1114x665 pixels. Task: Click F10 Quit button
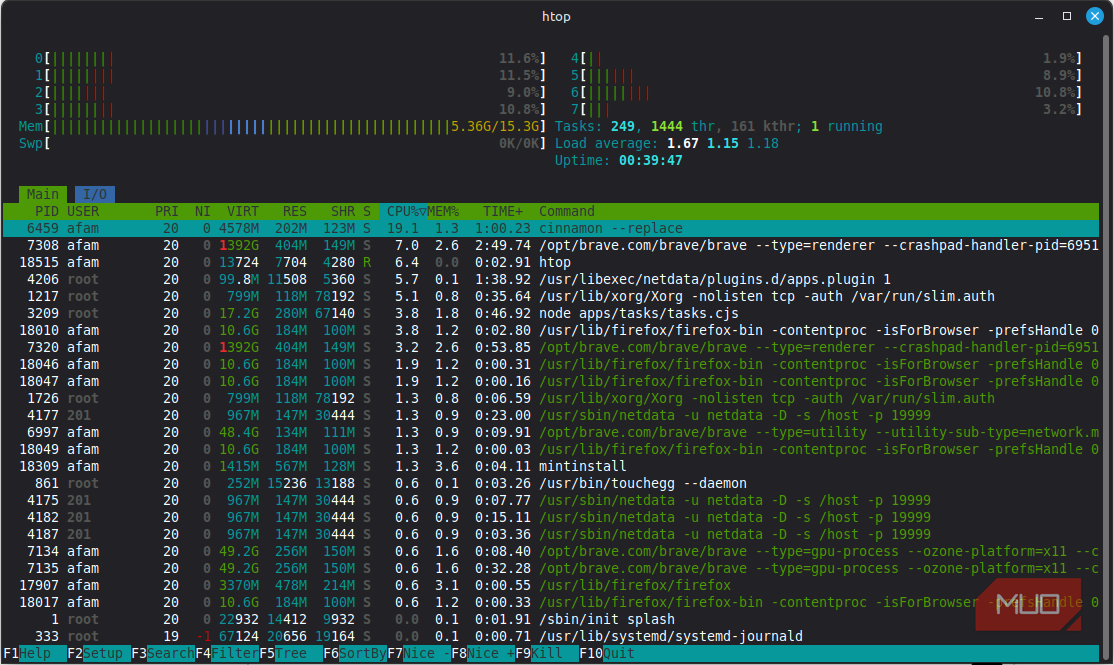[607, 653]
